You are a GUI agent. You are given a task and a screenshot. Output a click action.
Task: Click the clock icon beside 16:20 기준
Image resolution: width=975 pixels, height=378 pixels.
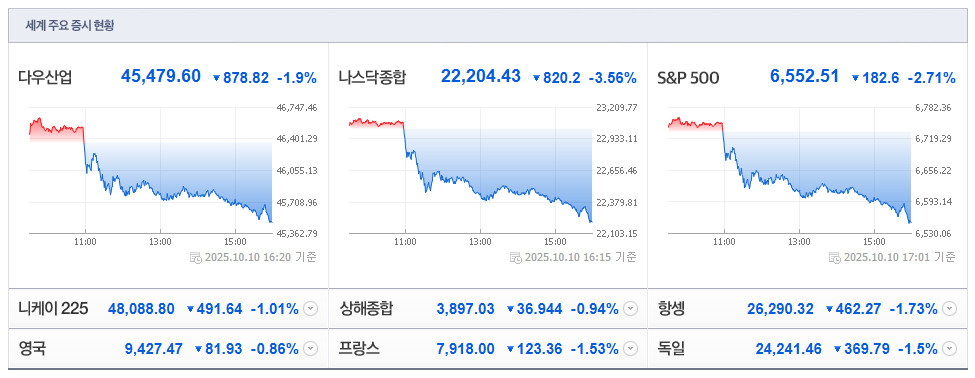[x=195, y=257]
